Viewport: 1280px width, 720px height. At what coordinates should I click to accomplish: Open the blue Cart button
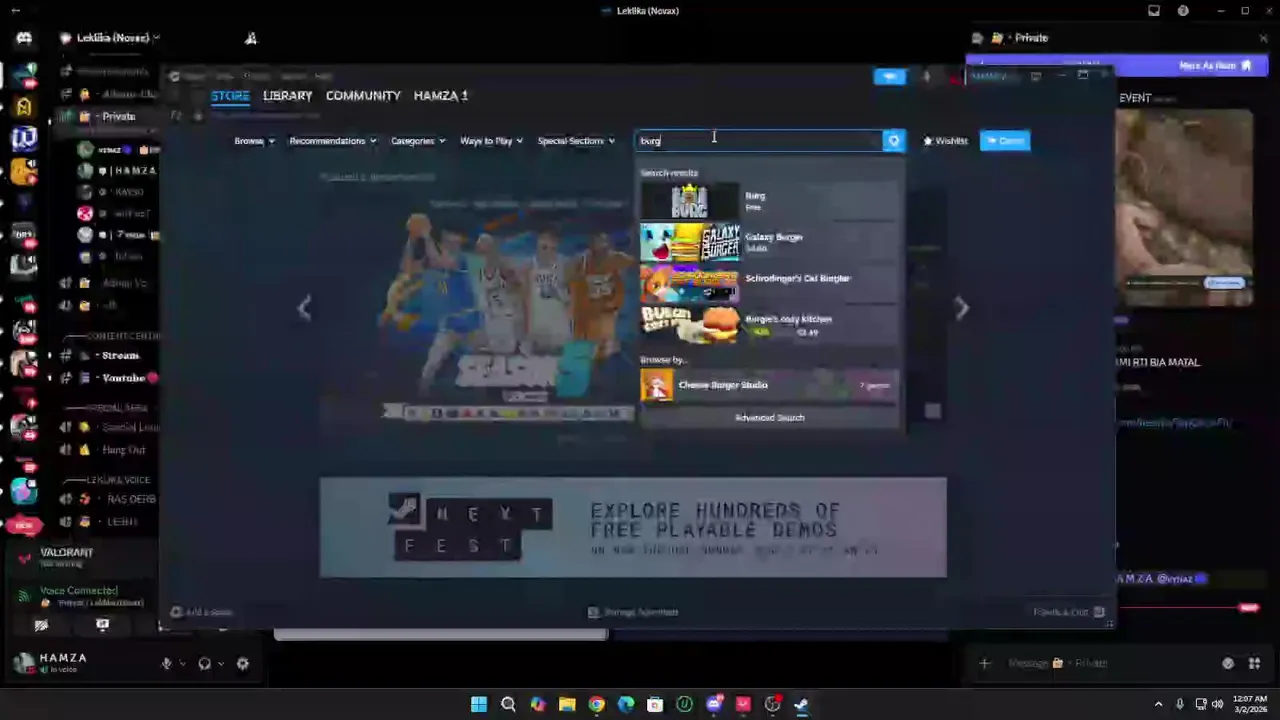click(1005, 141)
